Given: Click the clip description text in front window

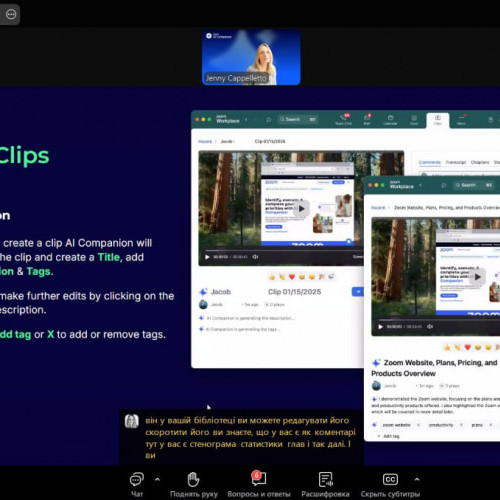Looking at the screenshot, I should (436, 405).
